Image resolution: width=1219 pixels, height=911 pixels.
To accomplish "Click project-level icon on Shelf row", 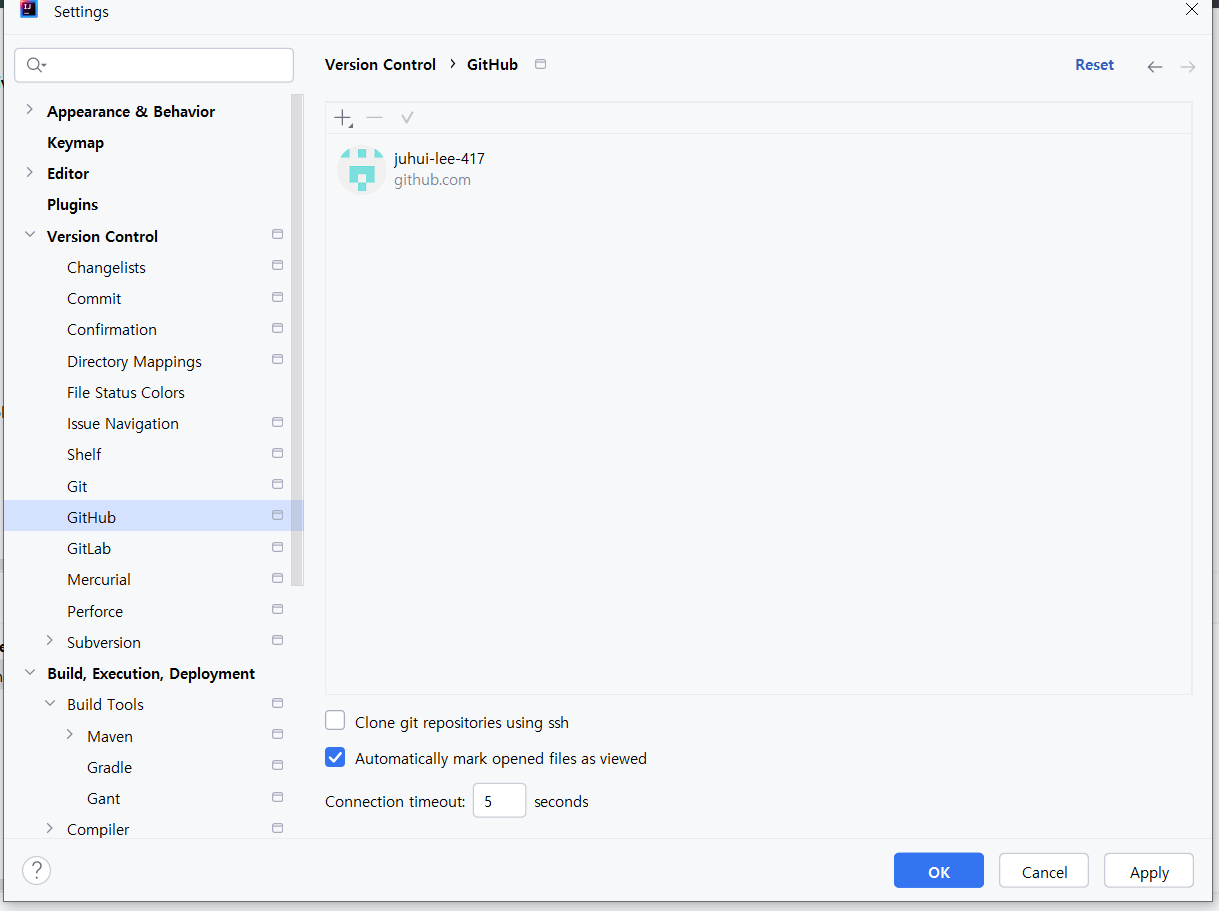I will point(277,453).
